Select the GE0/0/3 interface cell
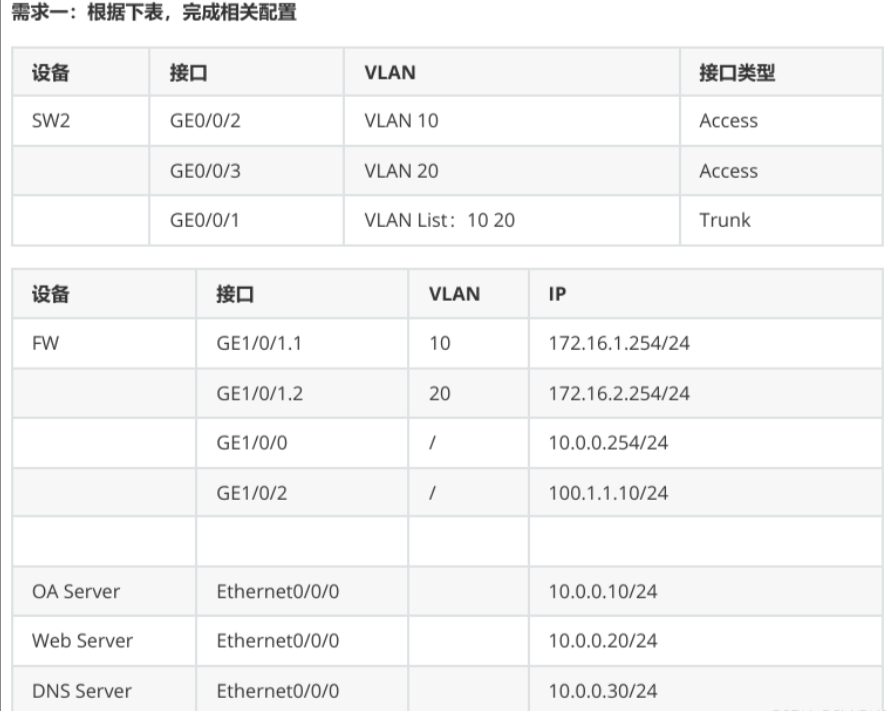 (x=246, y=171)
